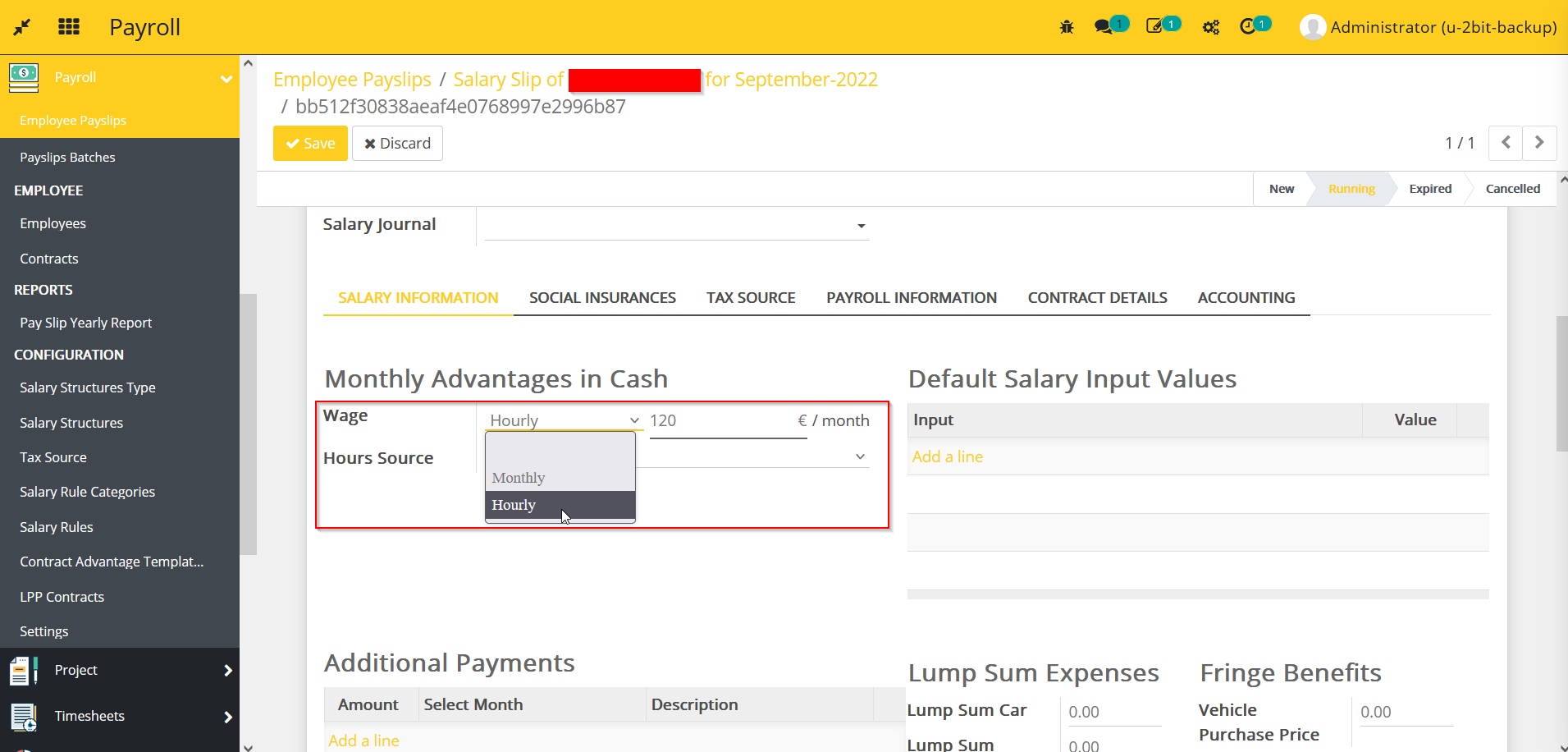Screen dimensions: 1568x752
Task: Open the Salary Journal dropdown
Action: click(860, 225)
